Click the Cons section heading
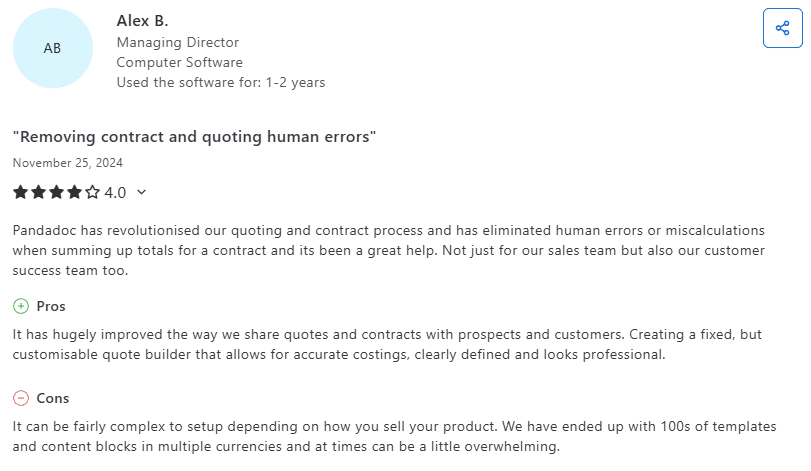This screenshot has height=471, width=811. click(53, 398)
